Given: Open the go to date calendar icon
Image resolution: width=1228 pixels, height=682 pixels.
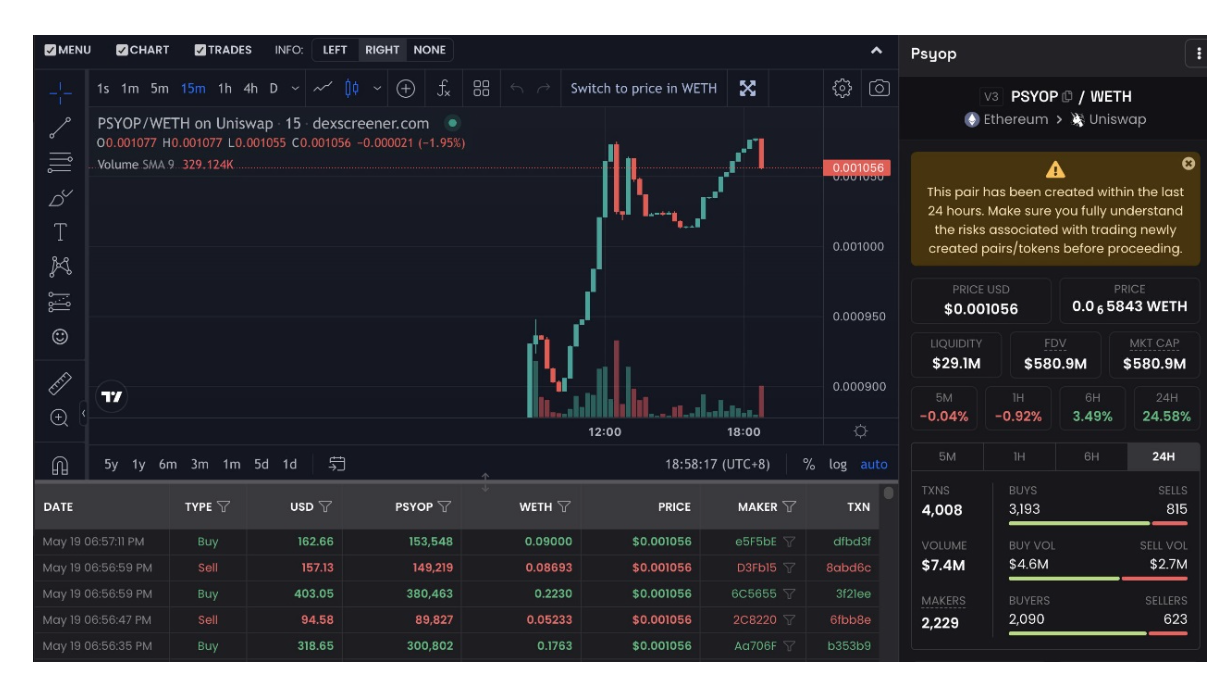Looking at the screenshot, I should point(337,464).
